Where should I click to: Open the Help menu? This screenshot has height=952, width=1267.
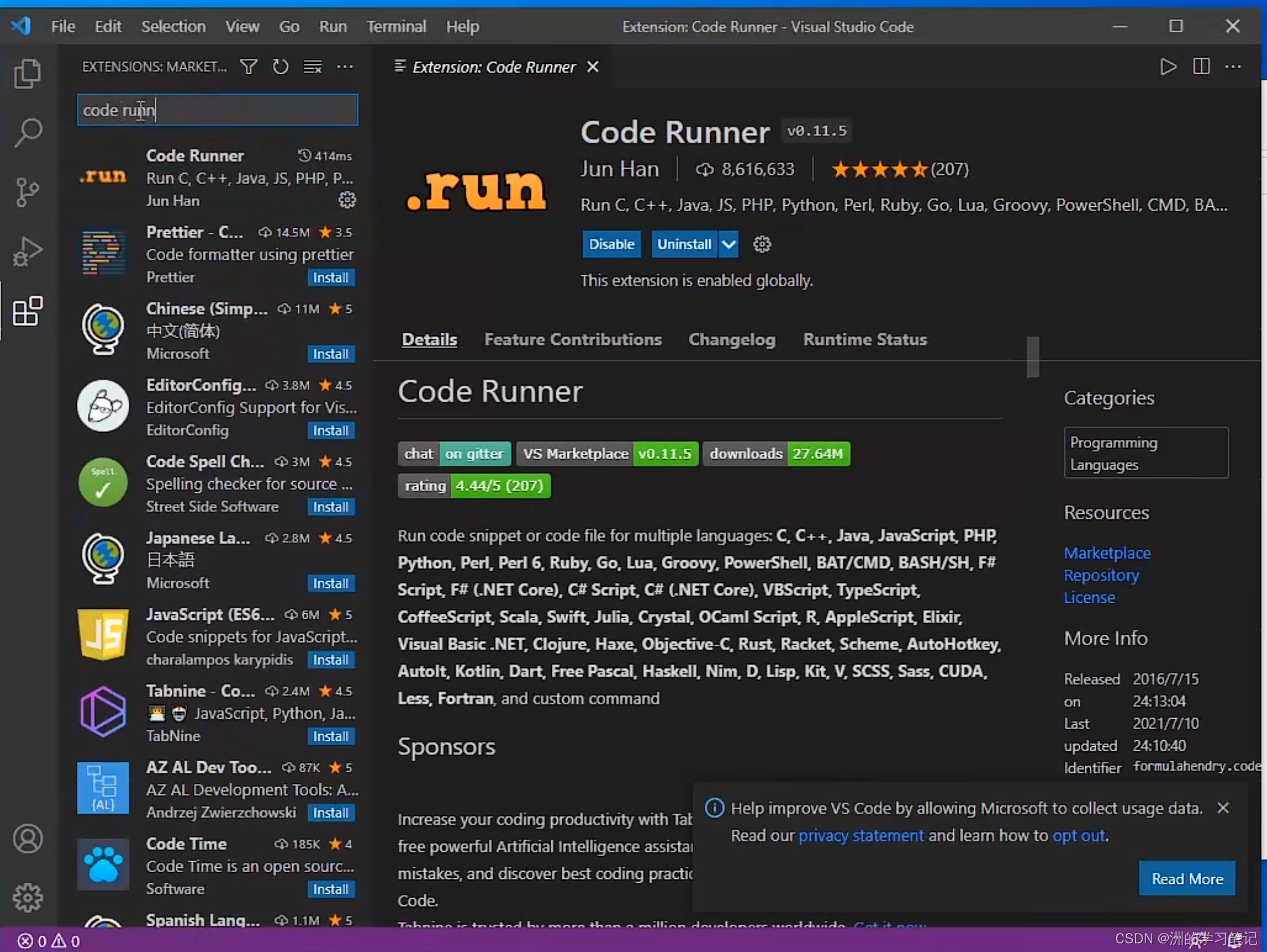(462, 26)
